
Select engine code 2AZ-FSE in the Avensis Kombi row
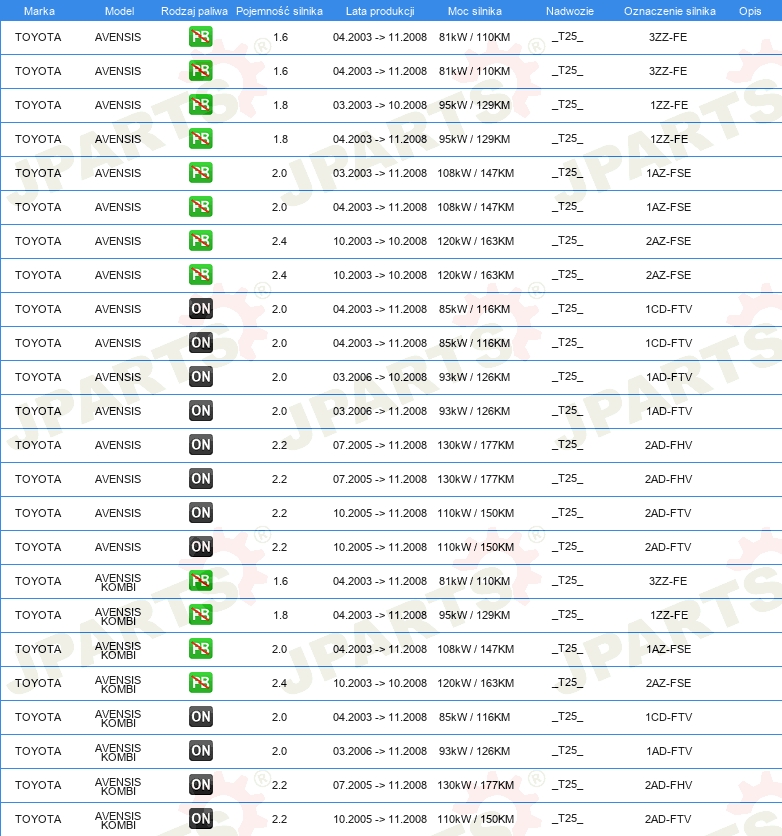668,683
